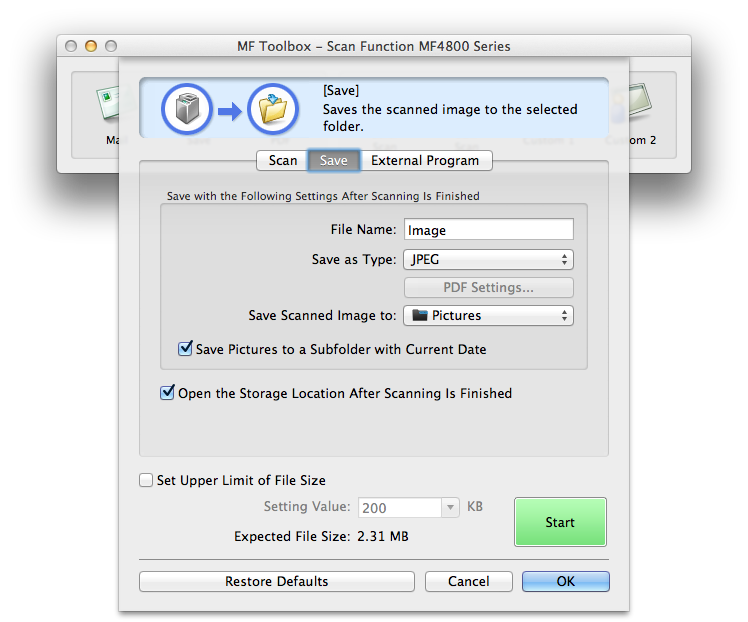The width and height of the screenshot is (748, 622).
Task: Click the [Save] heading text in the banner
Action: tap(341, 90)
